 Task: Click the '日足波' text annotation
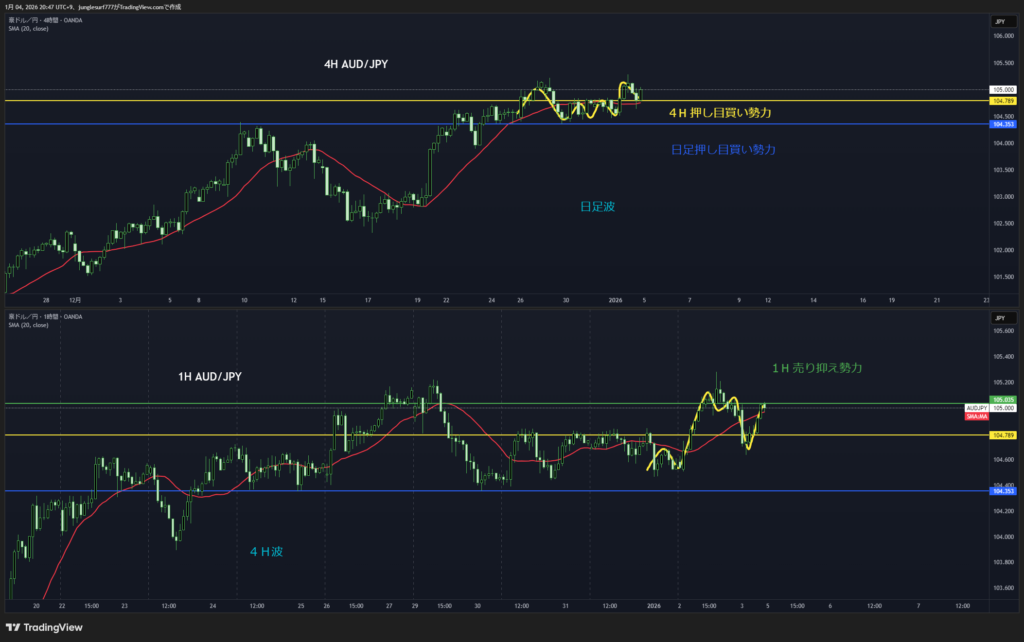click(x=597, y=207)
